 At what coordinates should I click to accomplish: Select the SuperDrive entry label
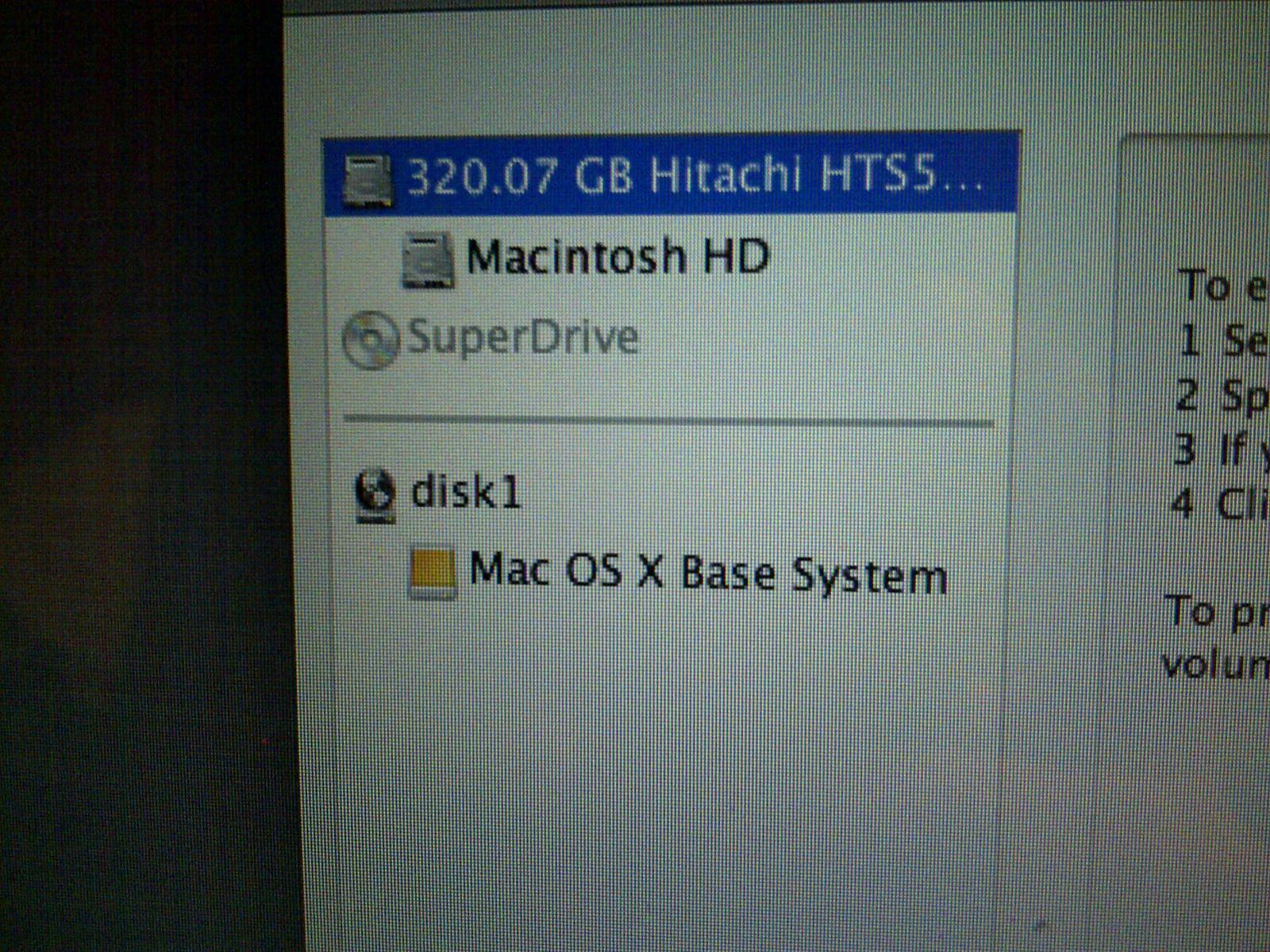[x=522, y=337]
